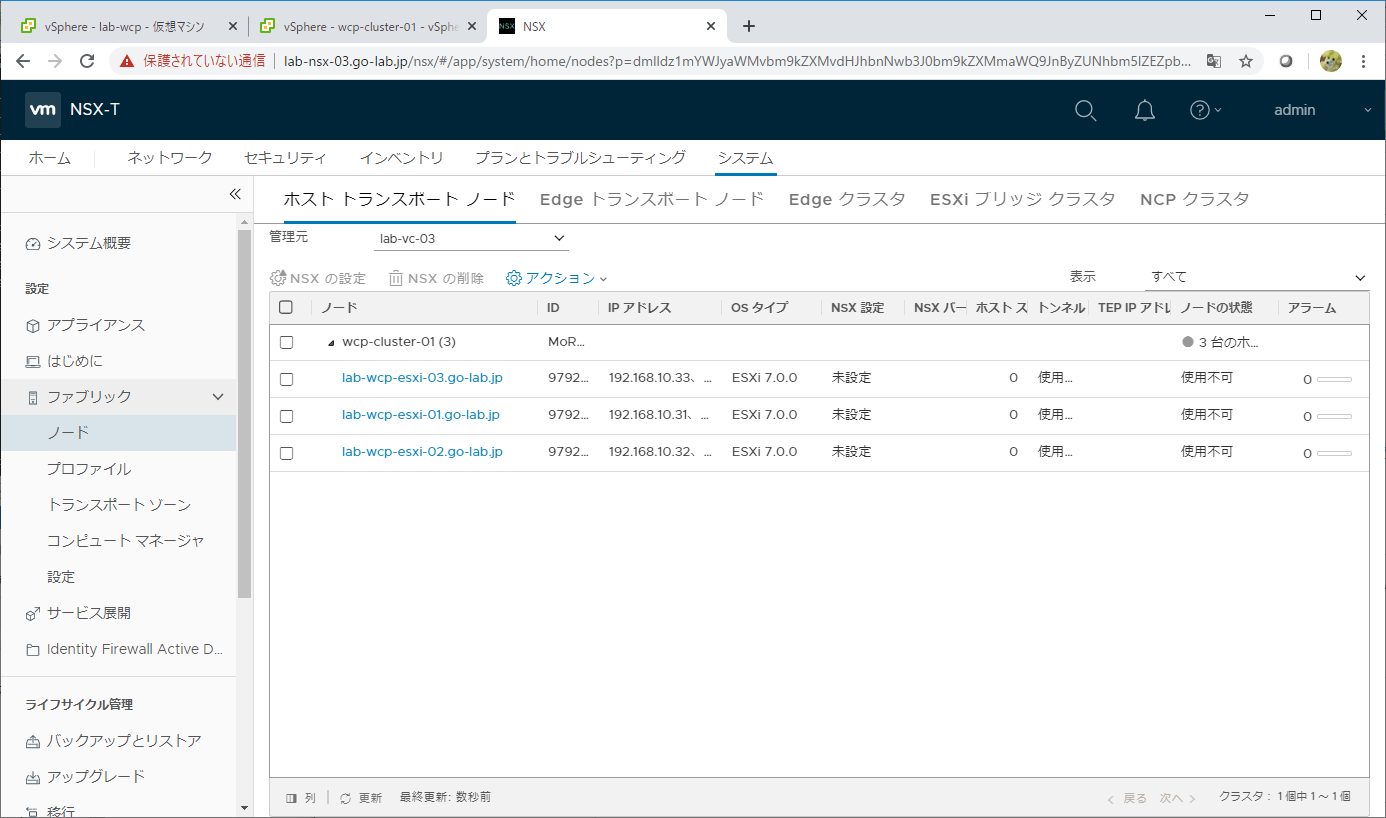The width and height of the screenshot is (1386, 818).
Task: Select トランスポート ゾーン in the sidebar
Action: pyautogui.click(x=119, y=505)
